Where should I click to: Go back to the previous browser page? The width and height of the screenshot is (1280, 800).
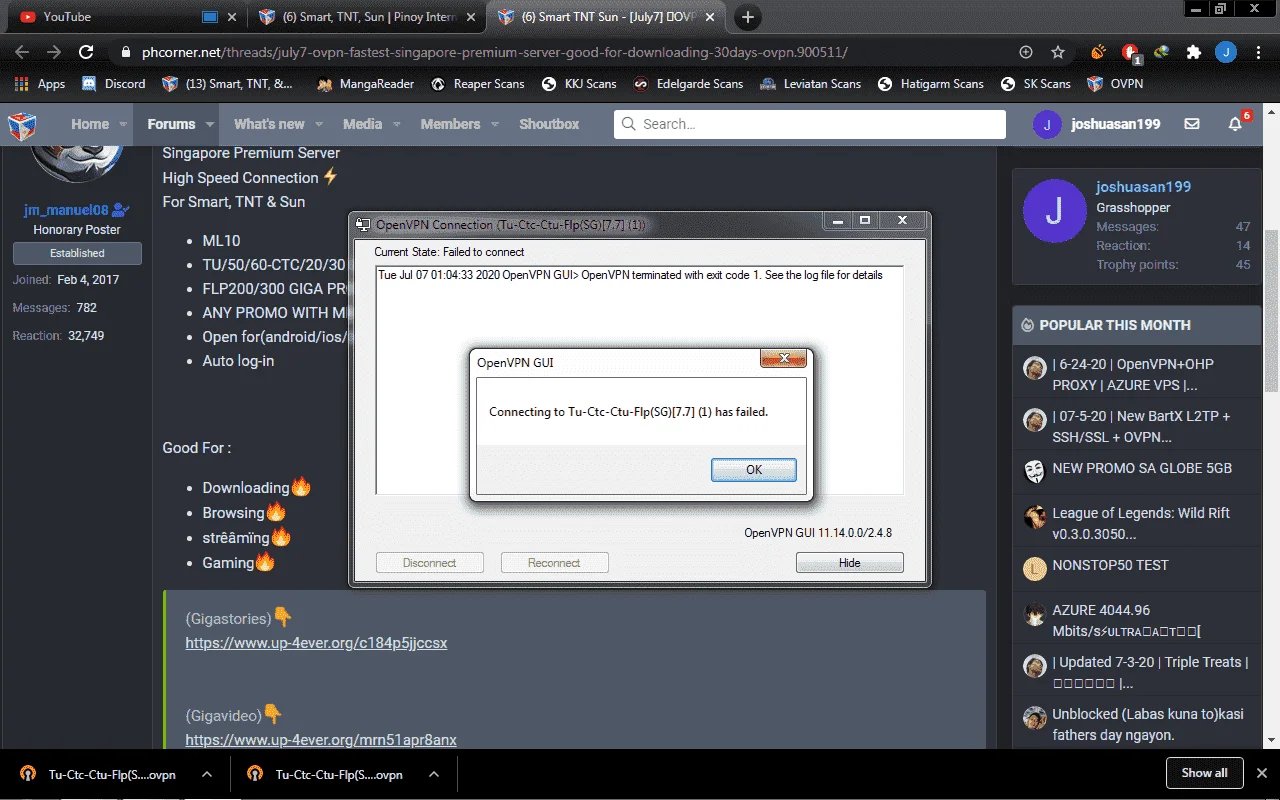[x=22, y=52]
